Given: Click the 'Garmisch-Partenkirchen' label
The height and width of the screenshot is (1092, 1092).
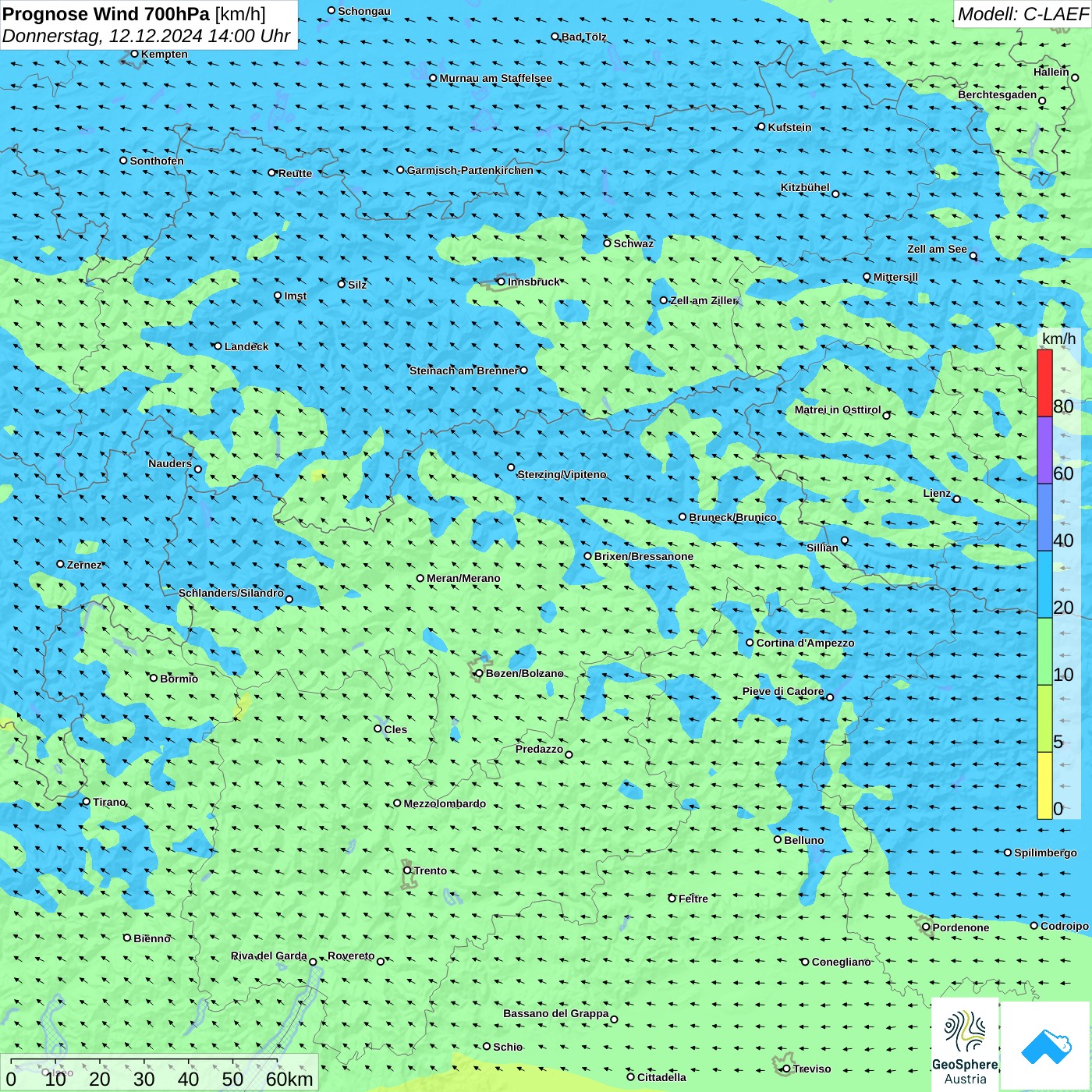Looking at the screenshot, I should point(470,170).
